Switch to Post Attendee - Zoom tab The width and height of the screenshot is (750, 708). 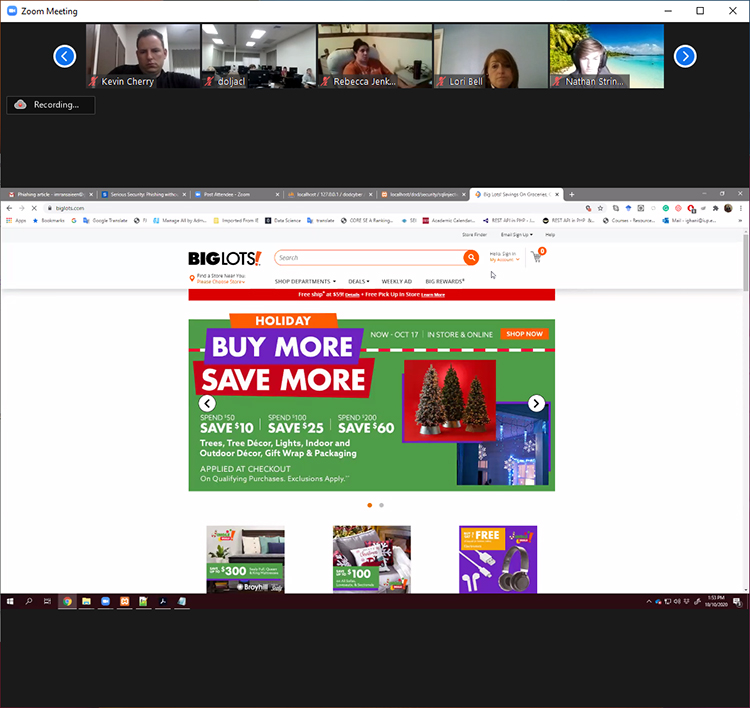(233, 194)
